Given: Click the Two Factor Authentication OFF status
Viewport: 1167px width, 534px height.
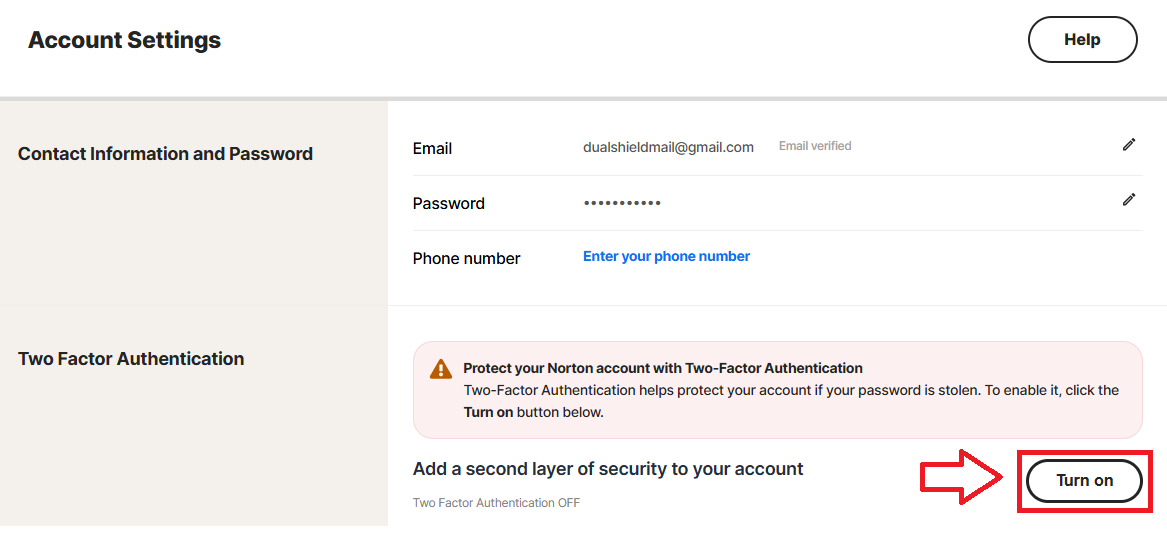Looking at the screenshot, I should (x=496, y=503).
